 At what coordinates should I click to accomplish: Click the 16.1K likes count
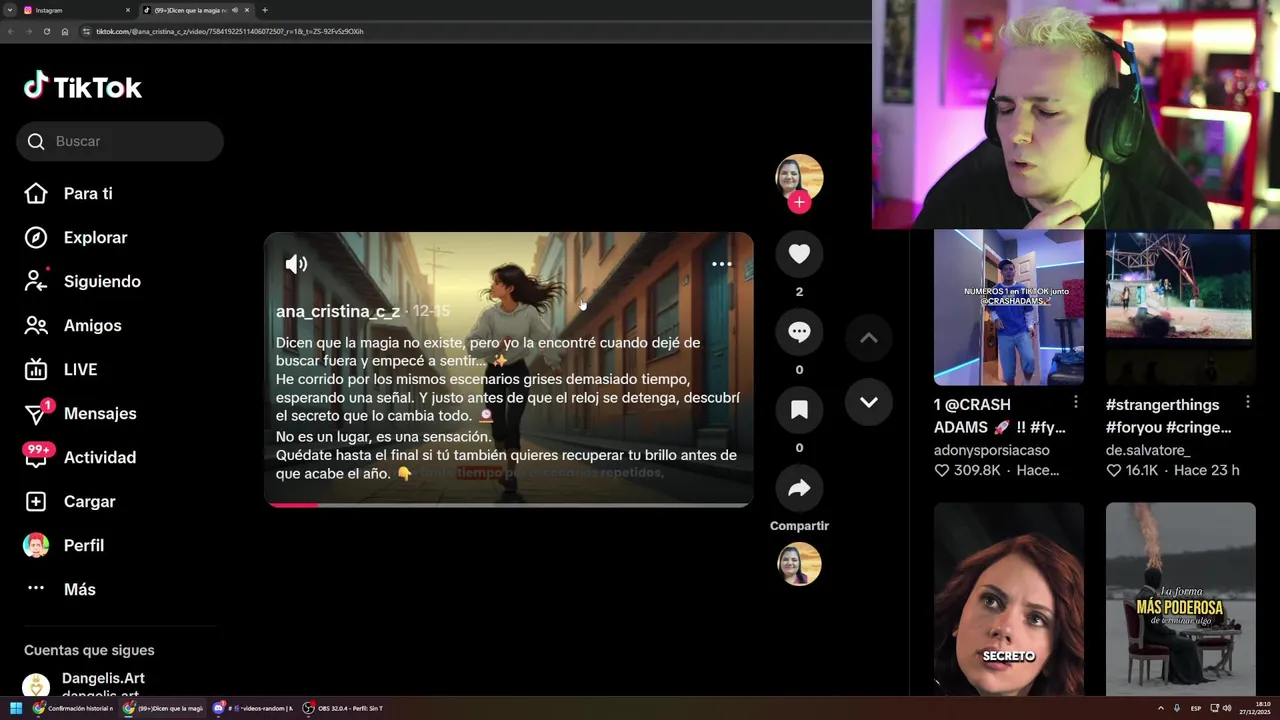pyautogui.click(x=1132, y=470)
